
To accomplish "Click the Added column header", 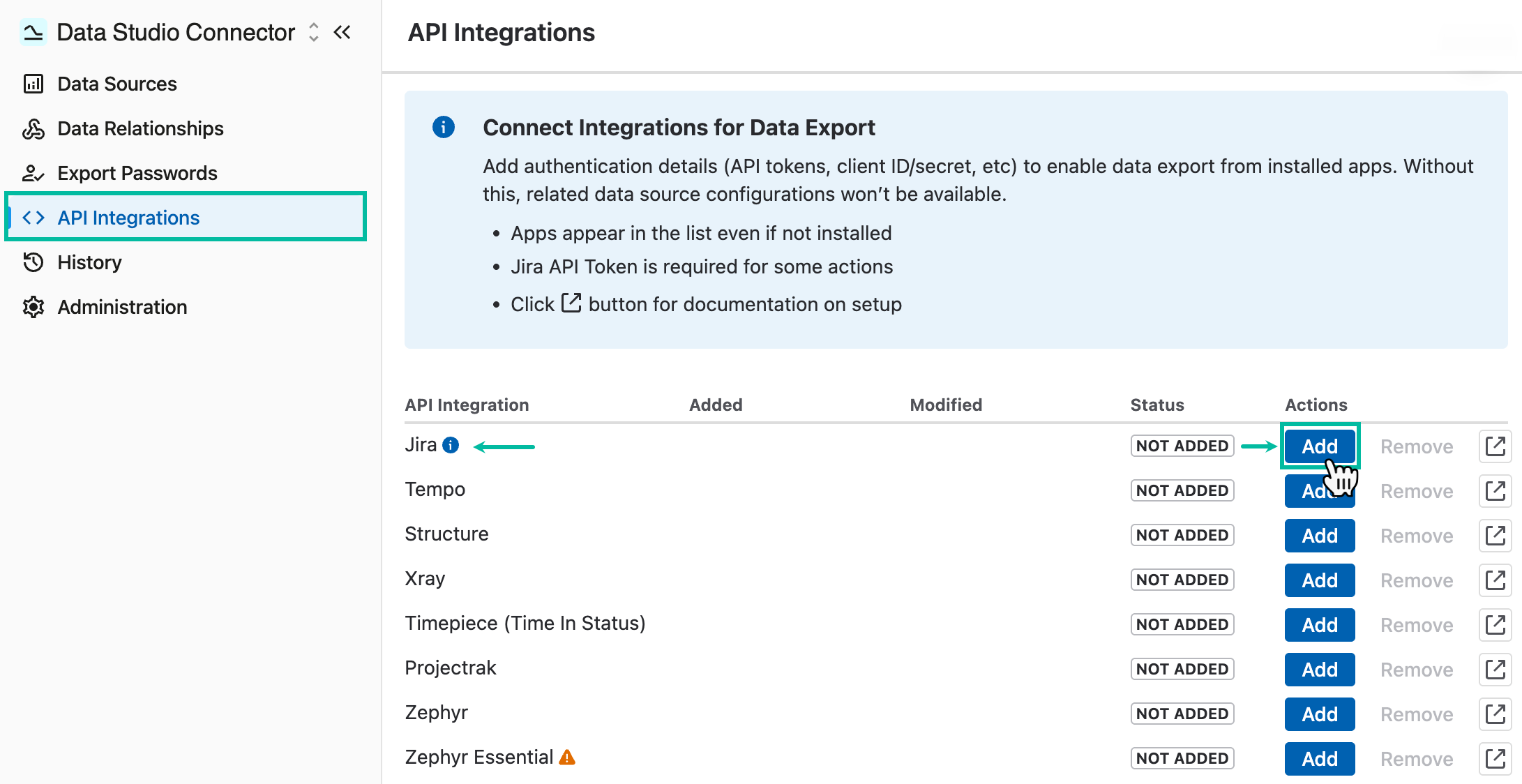I will coord(716,405).
